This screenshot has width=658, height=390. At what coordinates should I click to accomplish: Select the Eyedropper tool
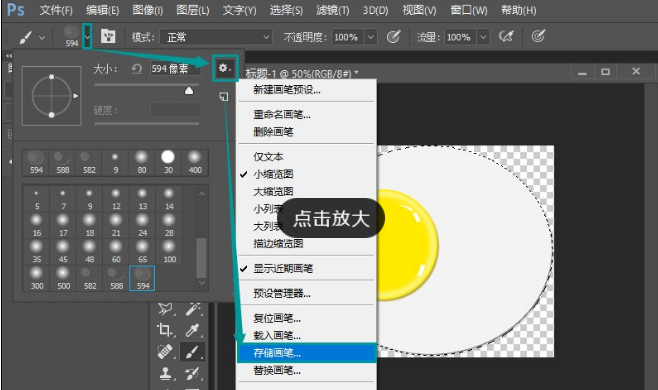click(x=193, y=330)
